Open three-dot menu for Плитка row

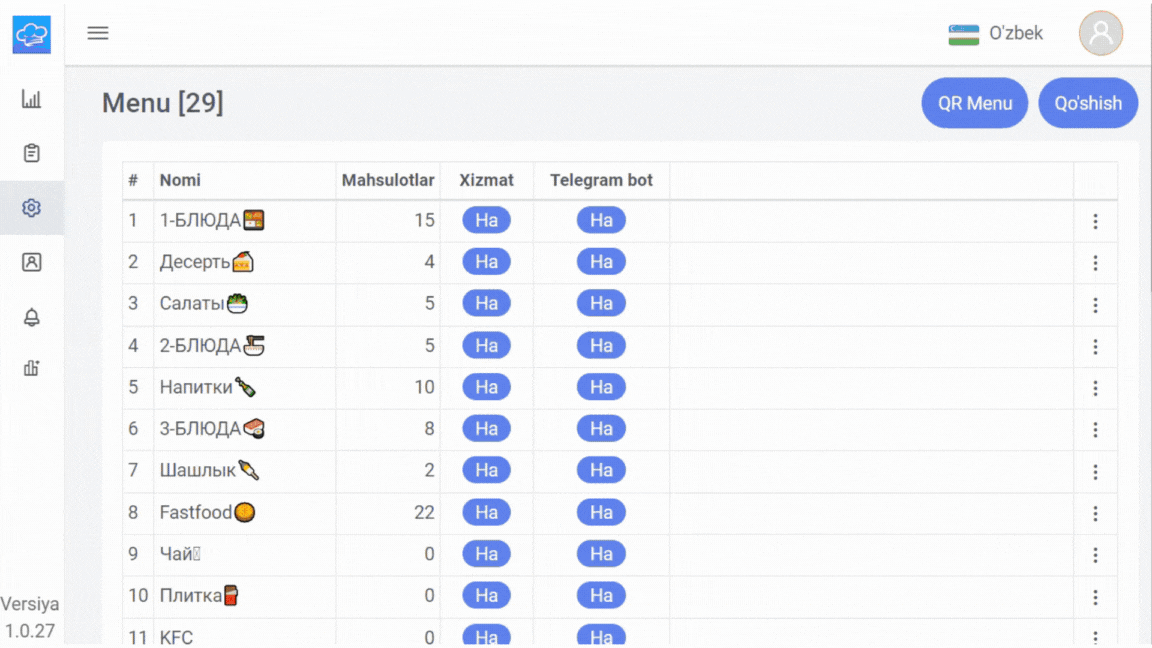click(x=1095, y=597)
